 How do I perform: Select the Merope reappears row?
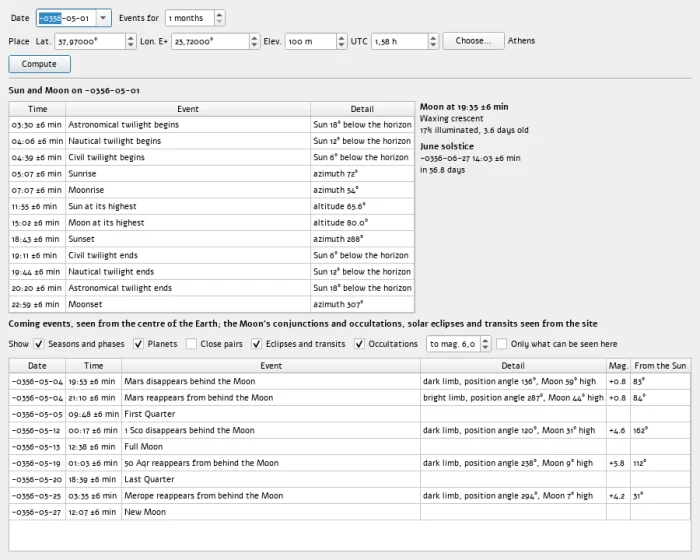click(x=350, y=496)
